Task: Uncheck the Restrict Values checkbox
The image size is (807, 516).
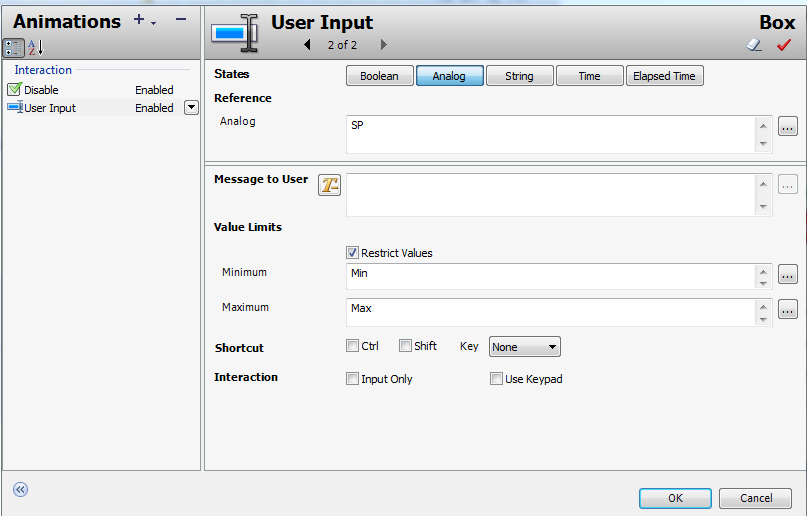Action: tap(352, 253)
